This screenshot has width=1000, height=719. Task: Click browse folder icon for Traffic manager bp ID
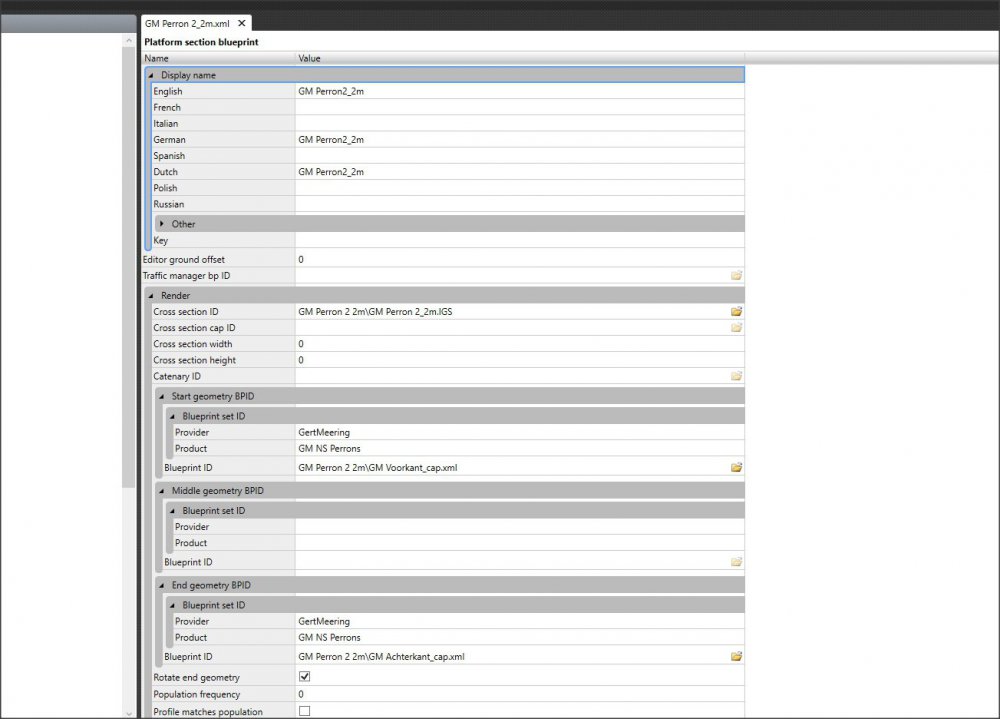(x=736, y=275)
